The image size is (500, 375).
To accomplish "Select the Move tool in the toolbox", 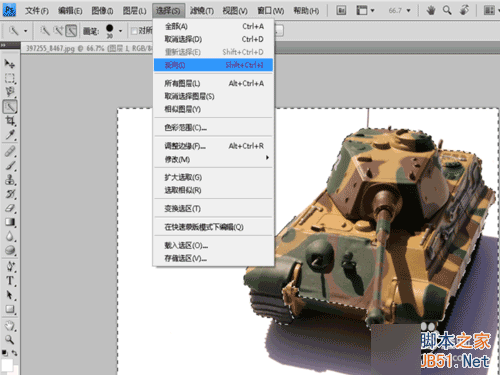I will coord(9,63).
